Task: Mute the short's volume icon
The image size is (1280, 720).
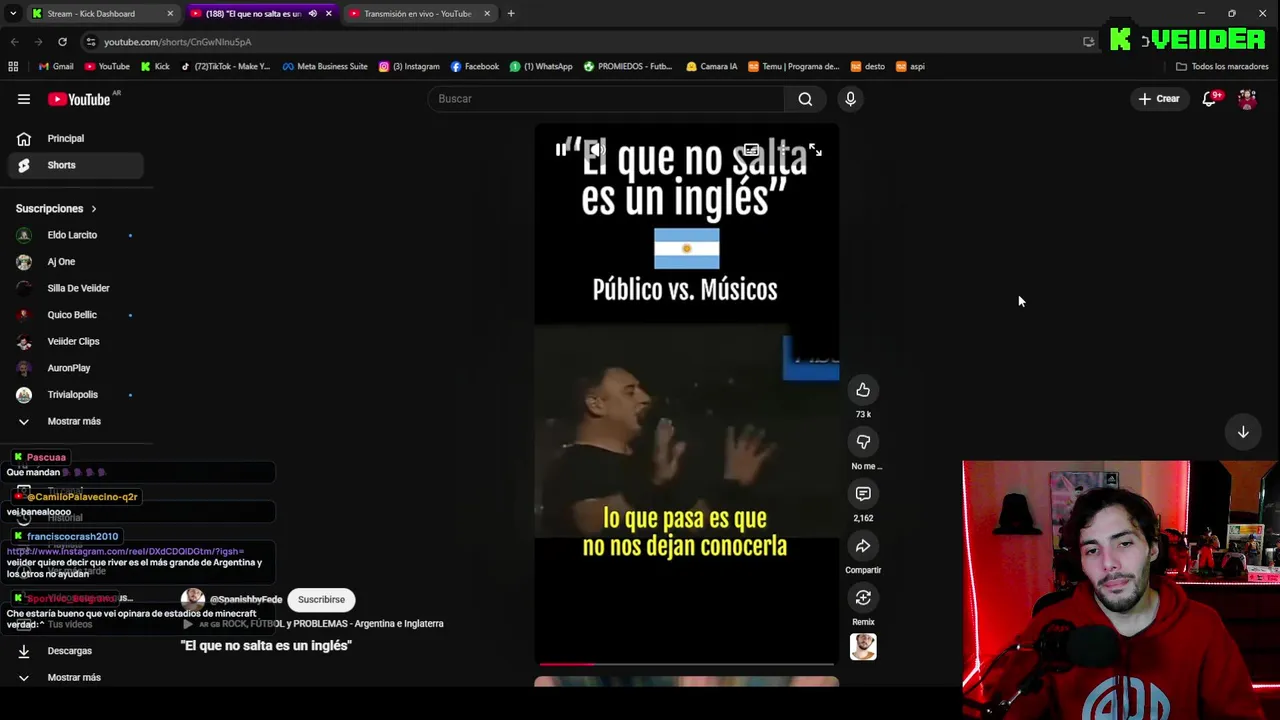Action: [596, 150]
